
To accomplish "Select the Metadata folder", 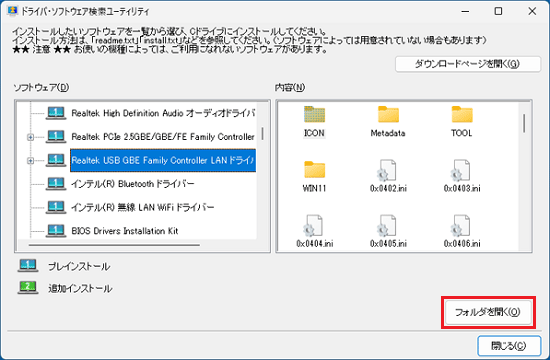I will (x=388, y=114).
